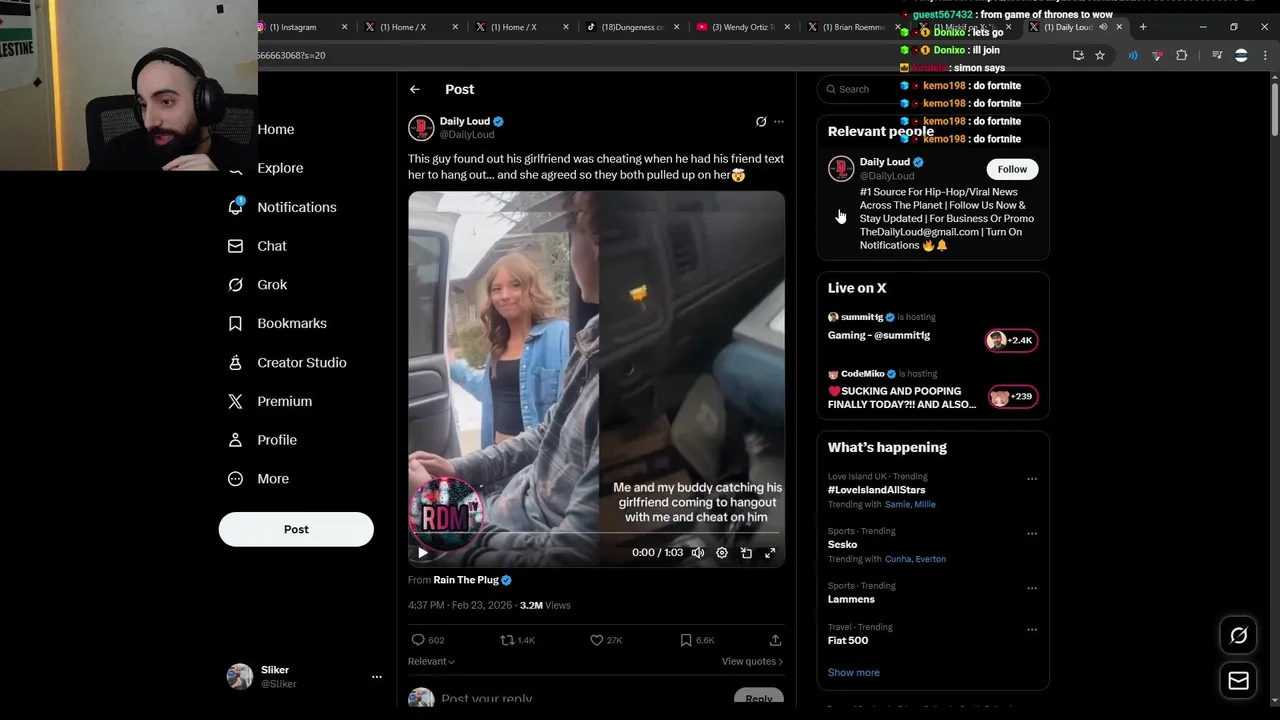Open Notifications bell icon in sidebar

pos(235,207)
